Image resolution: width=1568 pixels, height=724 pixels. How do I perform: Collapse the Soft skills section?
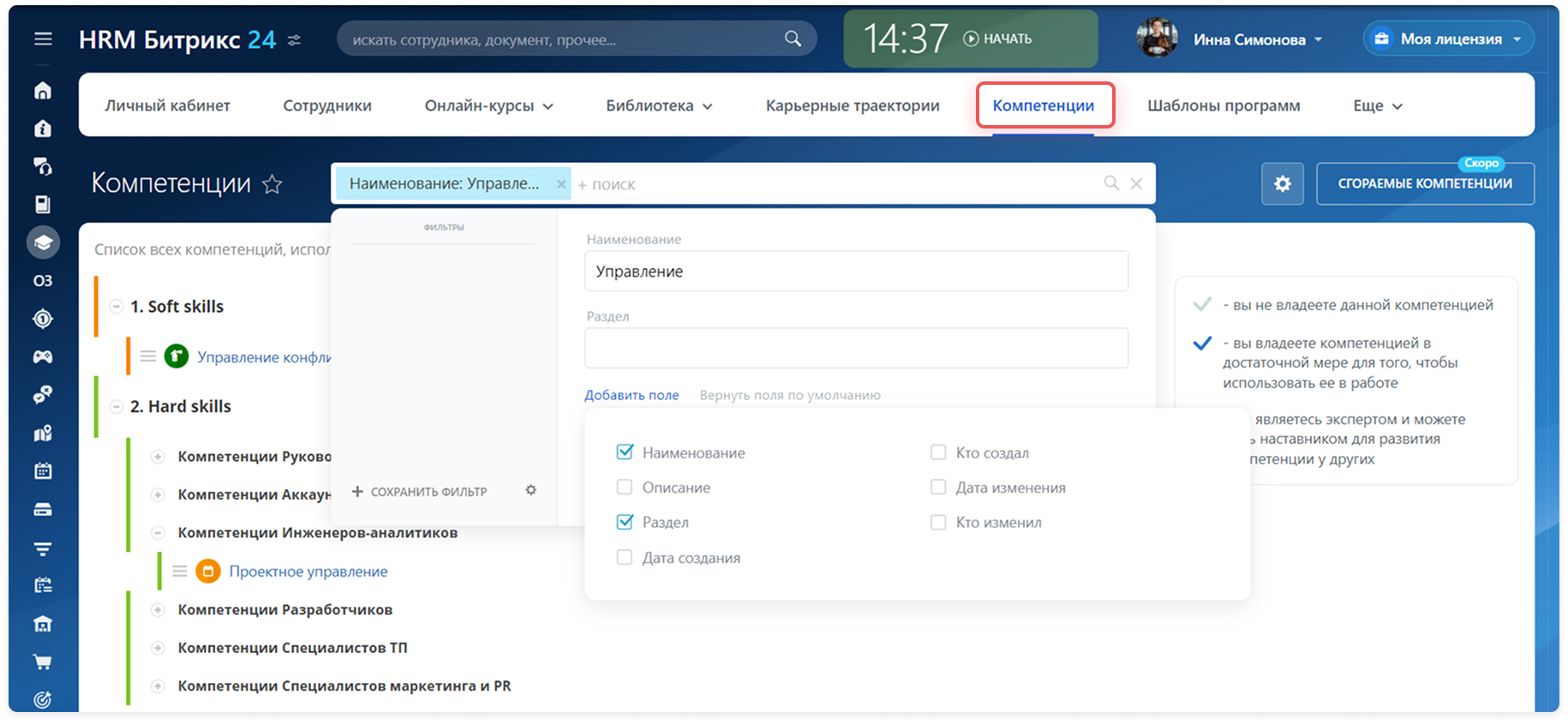click(x=117, y=307)
